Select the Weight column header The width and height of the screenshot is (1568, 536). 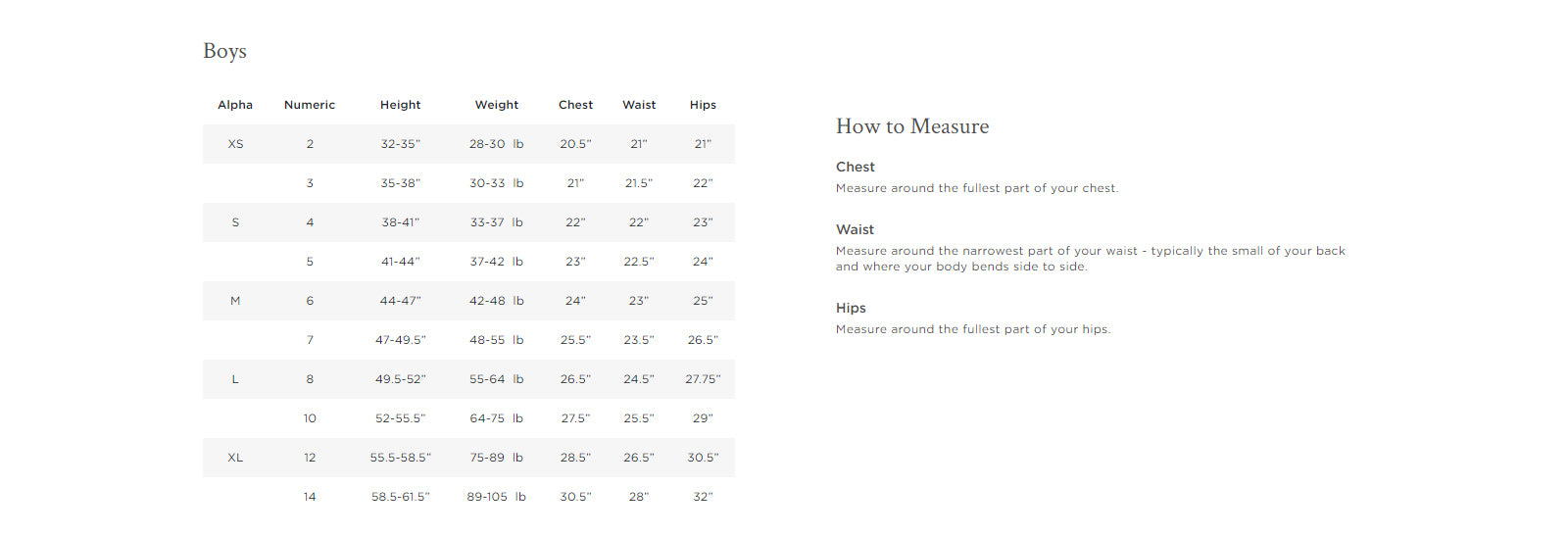(497, 105)
